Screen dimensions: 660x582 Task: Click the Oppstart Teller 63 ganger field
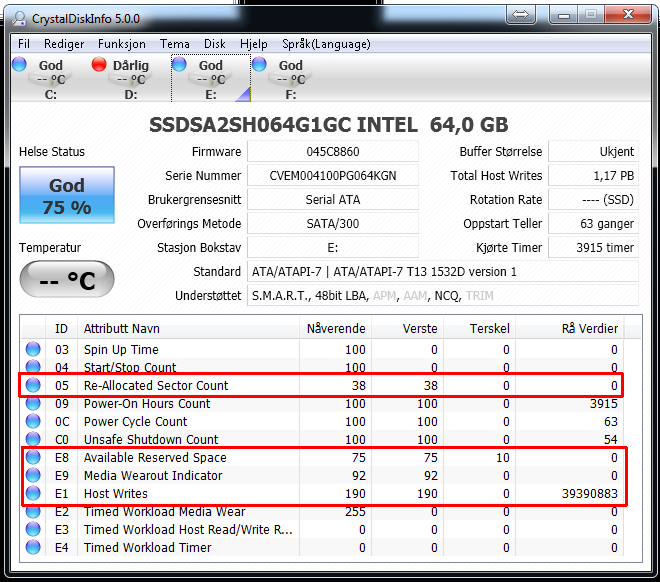click(593, 223)
